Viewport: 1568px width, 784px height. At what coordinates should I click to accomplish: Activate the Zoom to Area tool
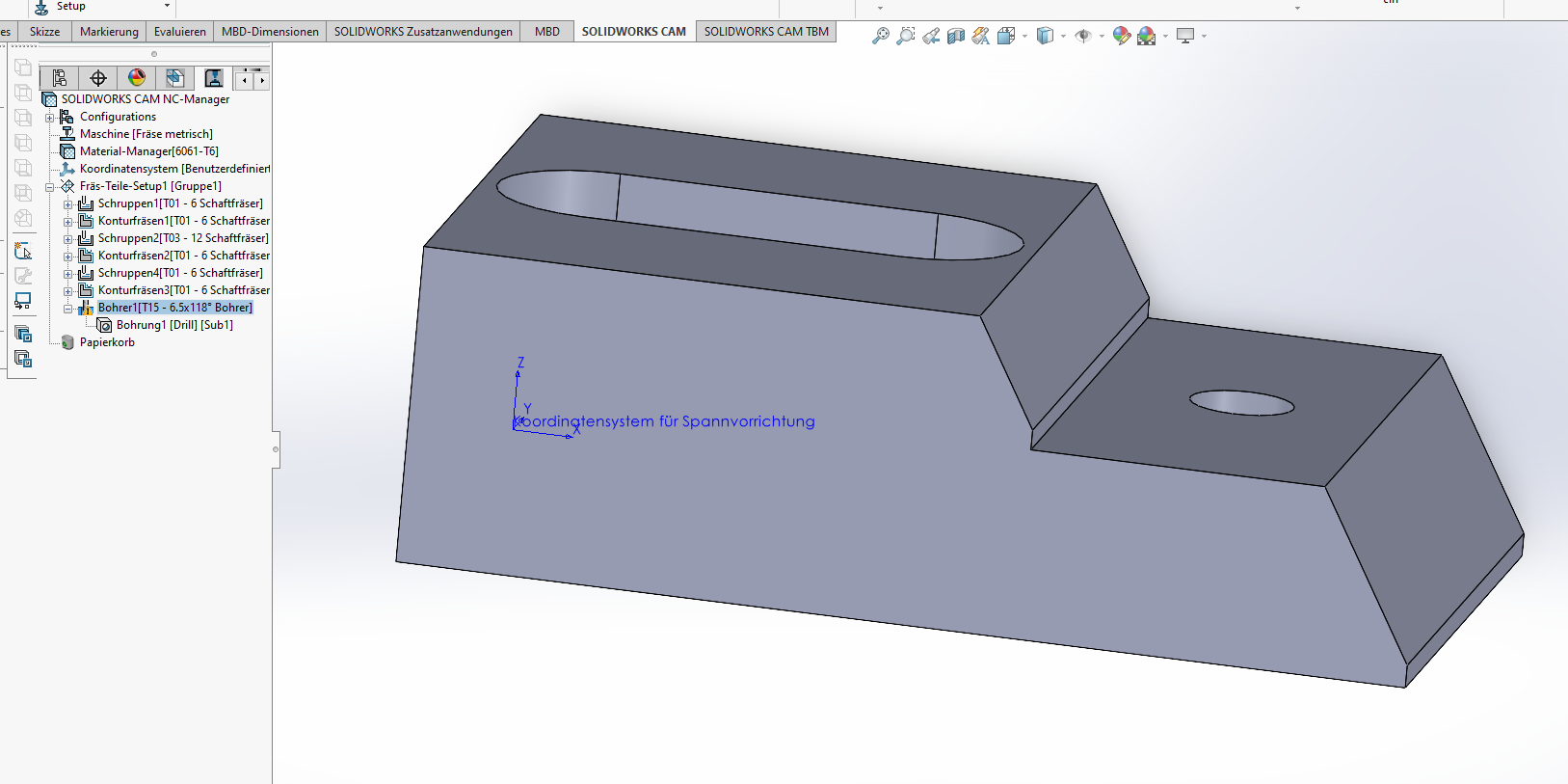906,37
